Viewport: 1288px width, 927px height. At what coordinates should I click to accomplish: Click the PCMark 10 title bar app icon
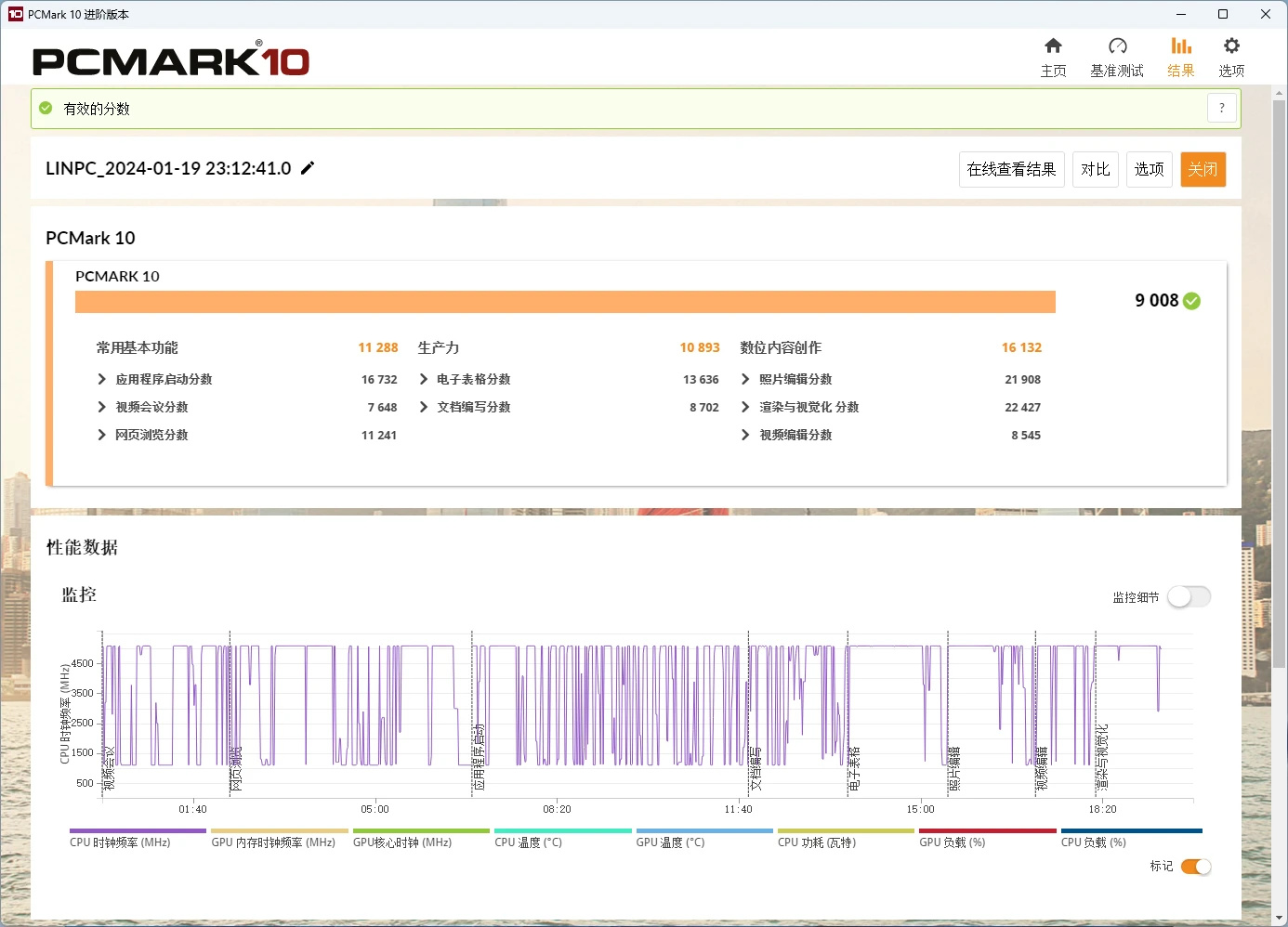(x=15, y=14)
